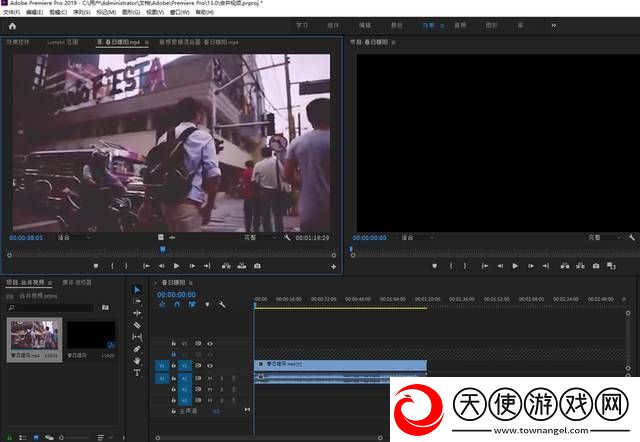Solo audio track A1
The image size is (640, 442).
(x=222, y=378)
